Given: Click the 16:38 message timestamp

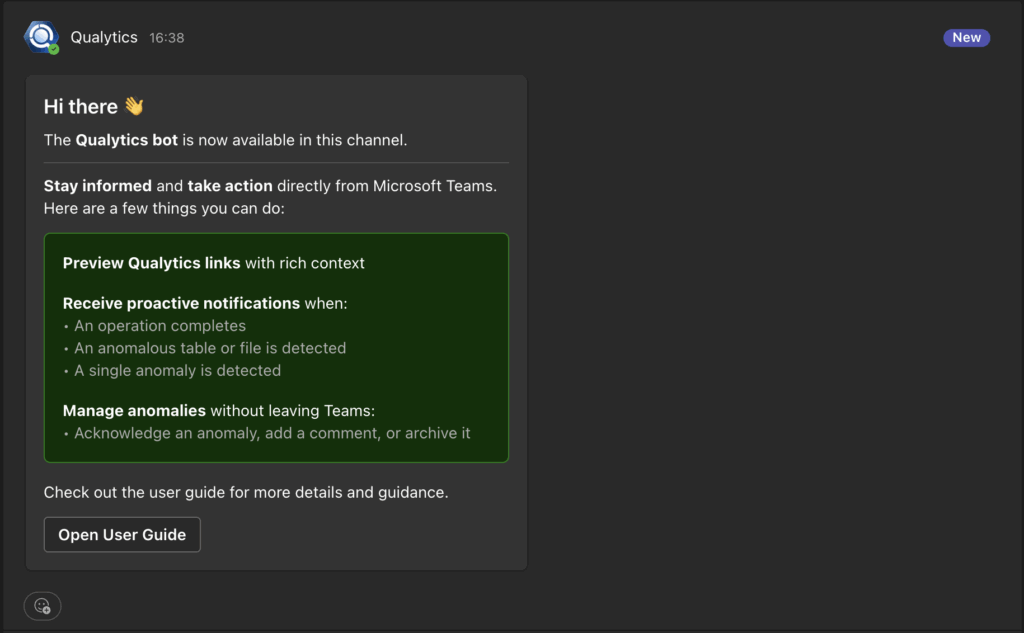Looking at the screenshot, I should pos(167,38).
